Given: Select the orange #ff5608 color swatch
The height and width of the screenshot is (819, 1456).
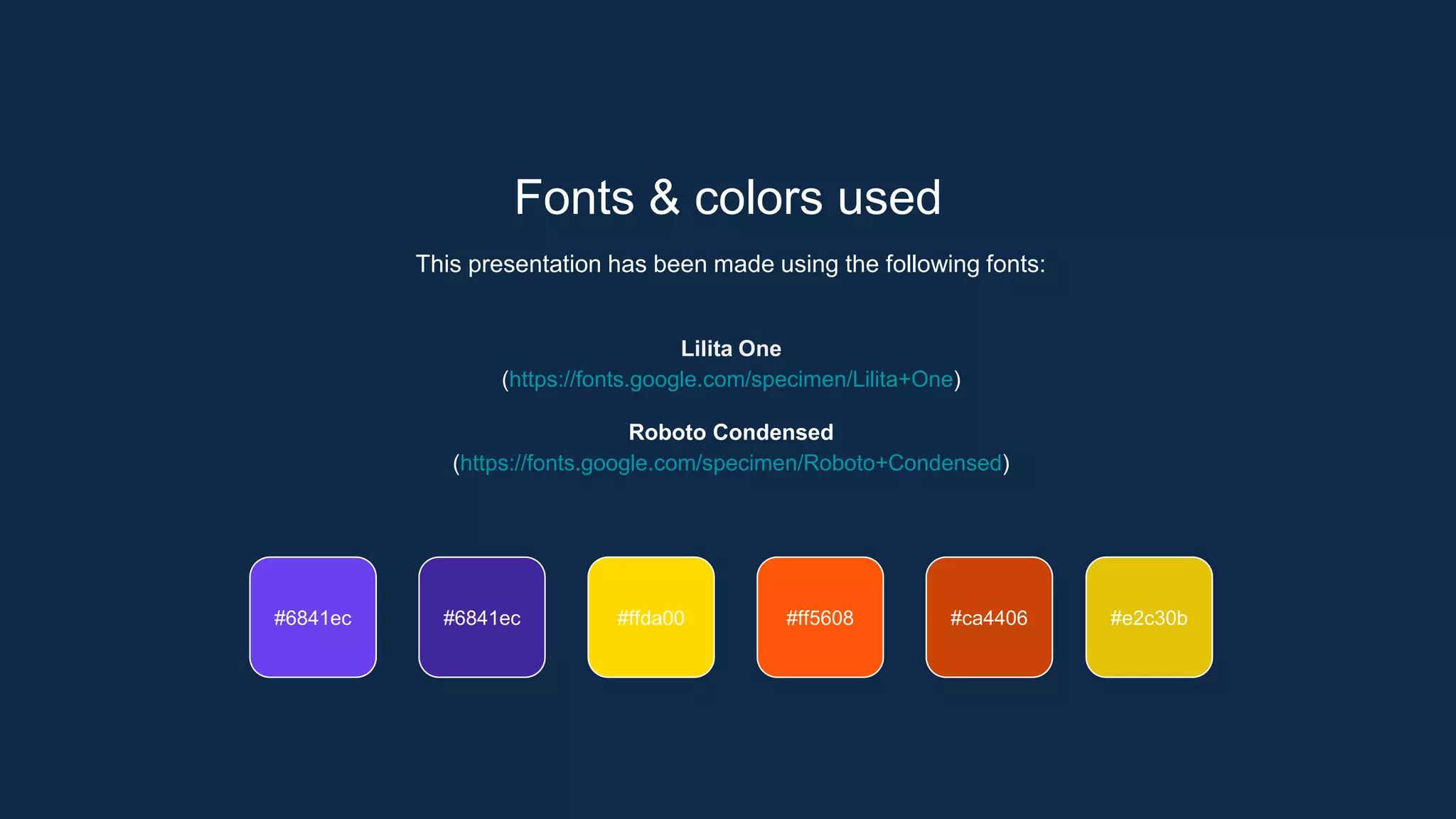Looking at the screenshot, I should point(820,617).
